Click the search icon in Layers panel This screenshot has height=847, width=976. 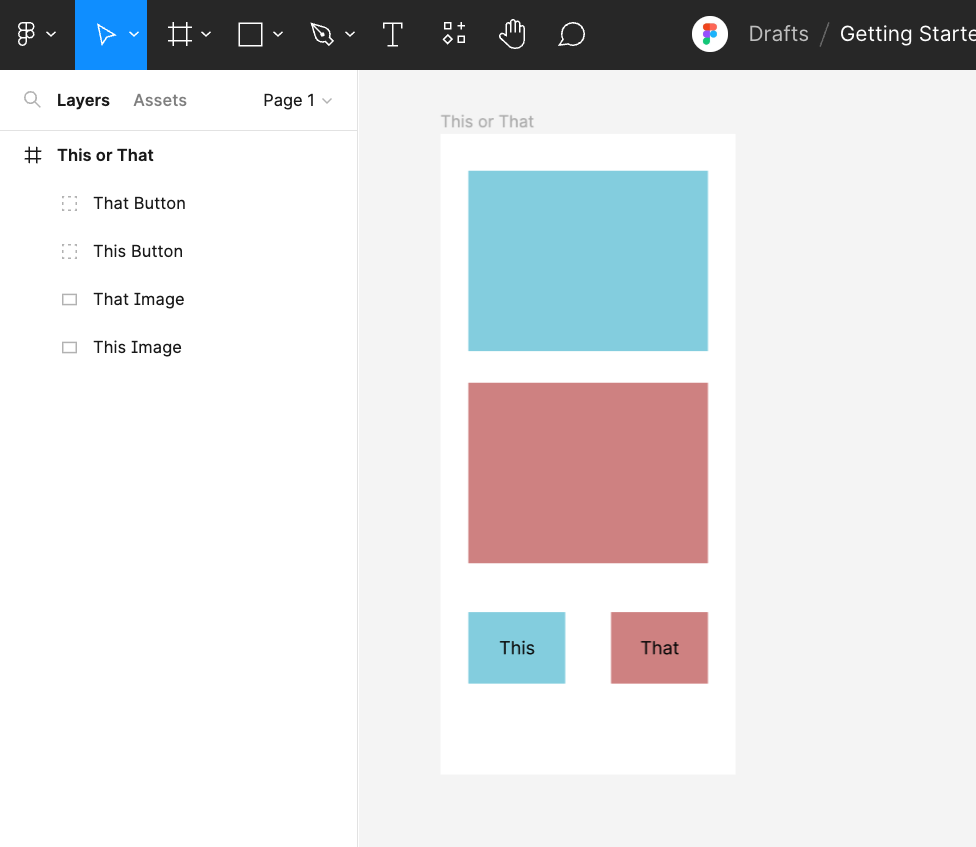[x=32, y=100]
